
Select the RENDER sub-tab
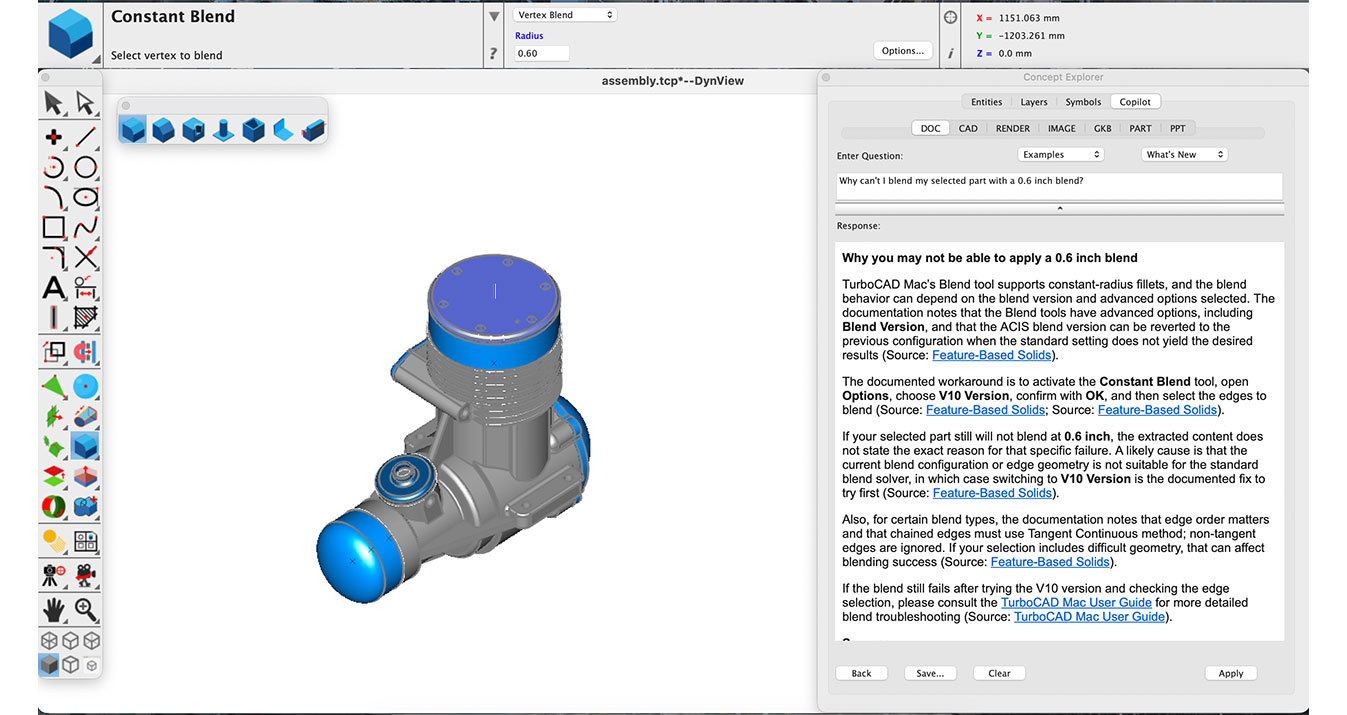pos(1013,128)
